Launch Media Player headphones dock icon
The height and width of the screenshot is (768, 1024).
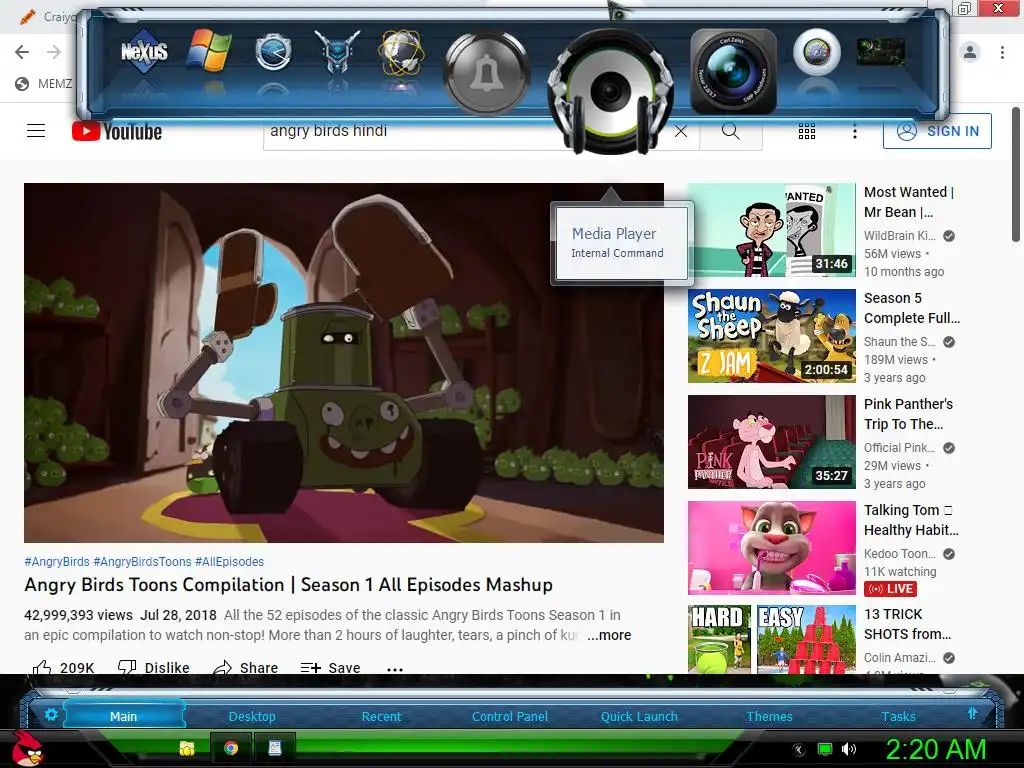(x=610, y=91)
